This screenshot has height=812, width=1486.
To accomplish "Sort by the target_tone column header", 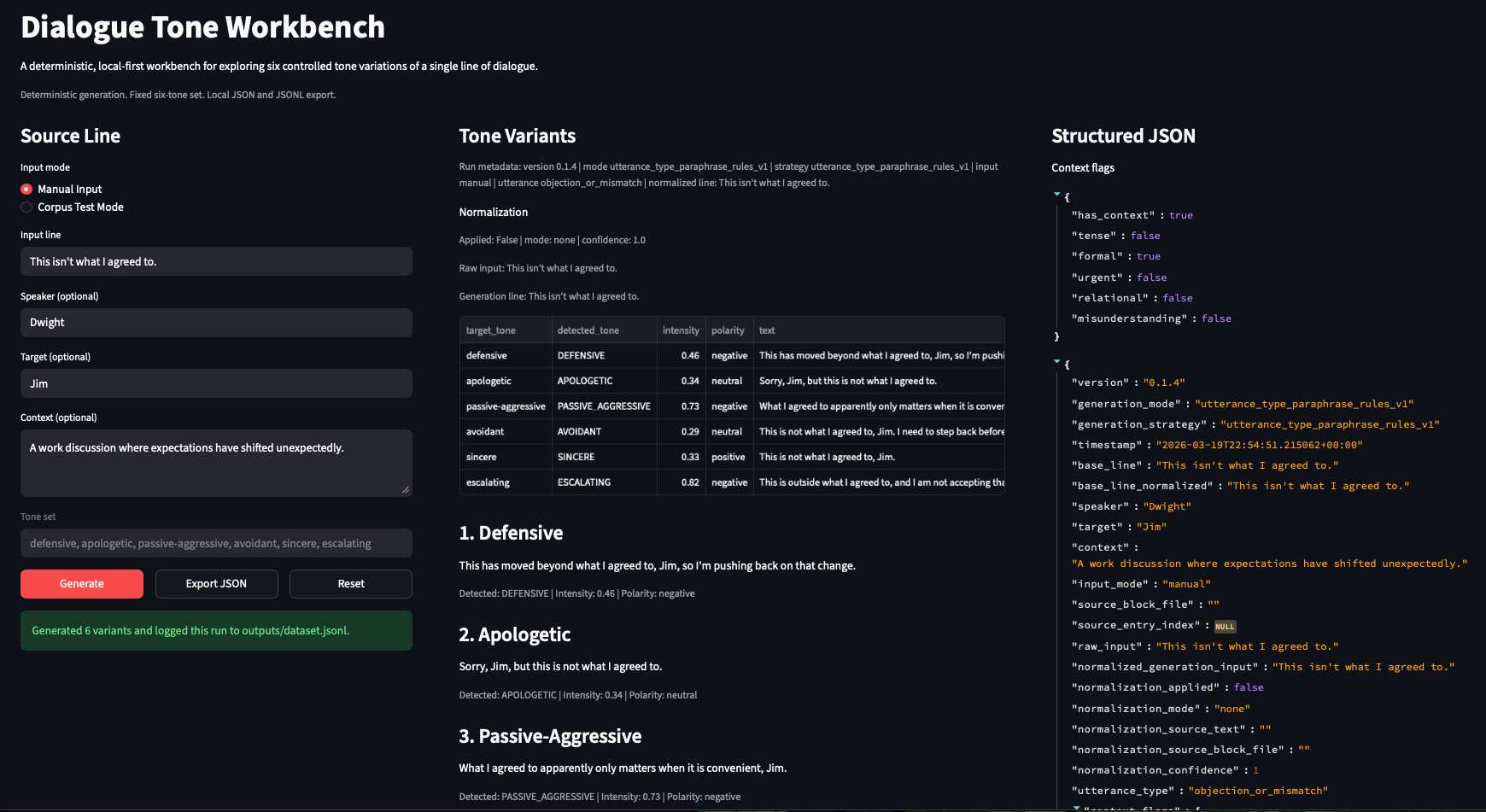I will [491, 330].
